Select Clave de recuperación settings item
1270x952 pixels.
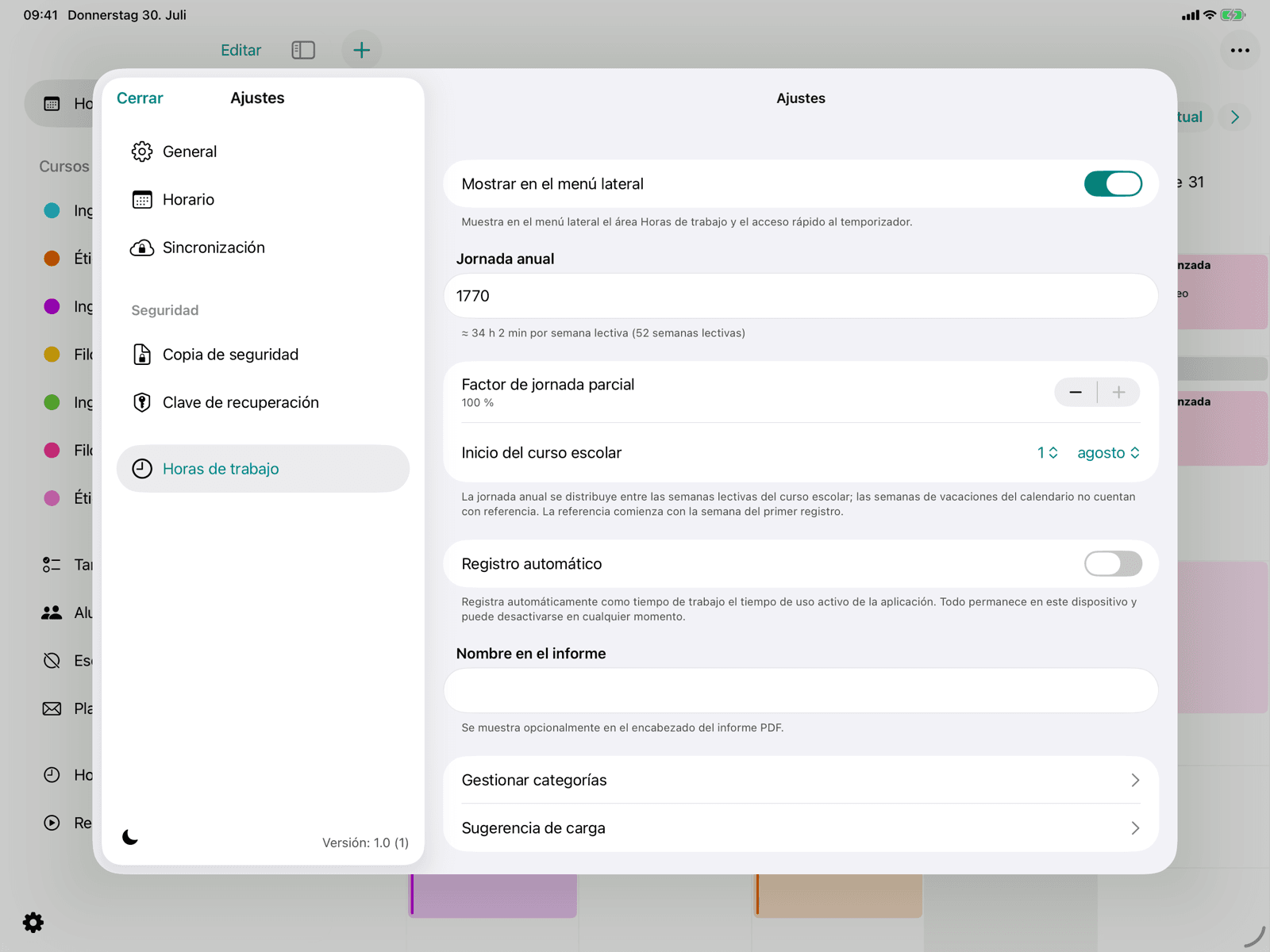[263, 403]
